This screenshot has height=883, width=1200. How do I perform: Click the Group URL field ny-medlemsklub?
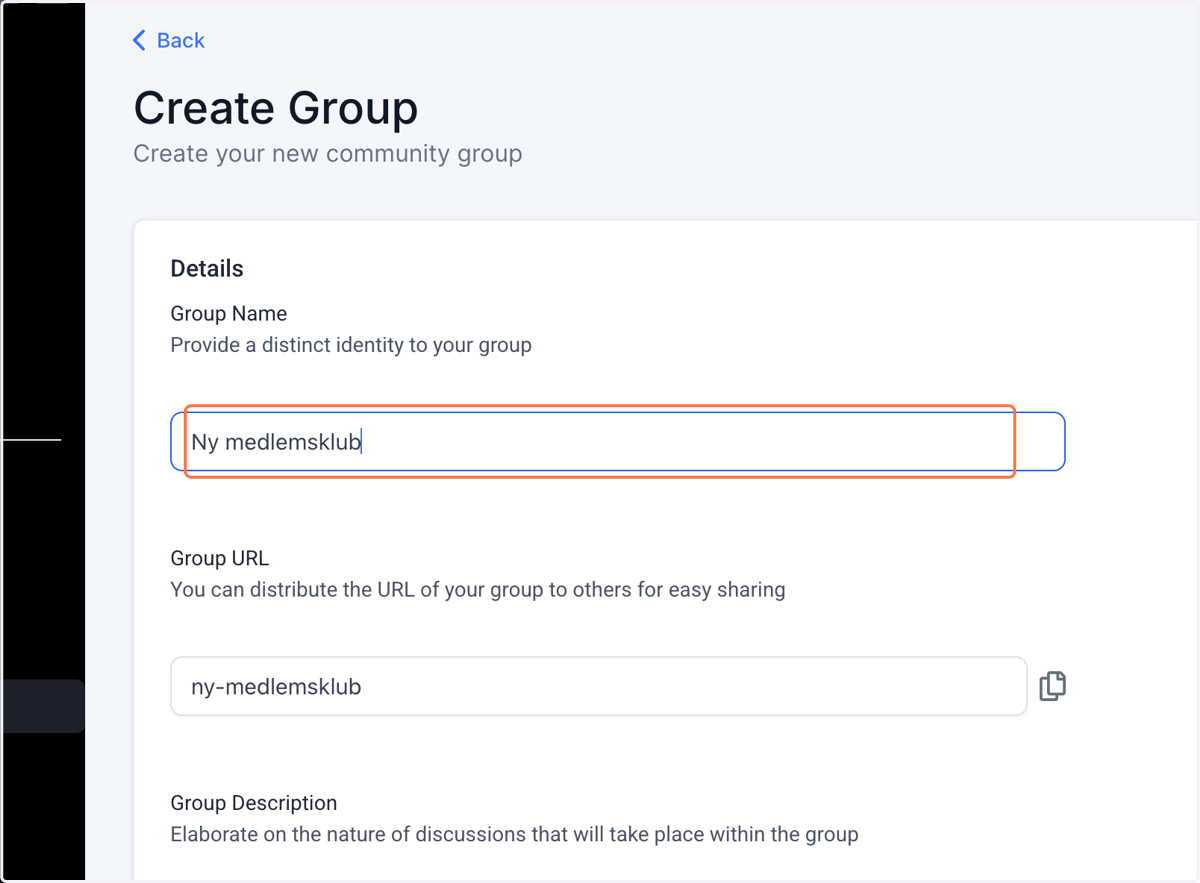598,686
